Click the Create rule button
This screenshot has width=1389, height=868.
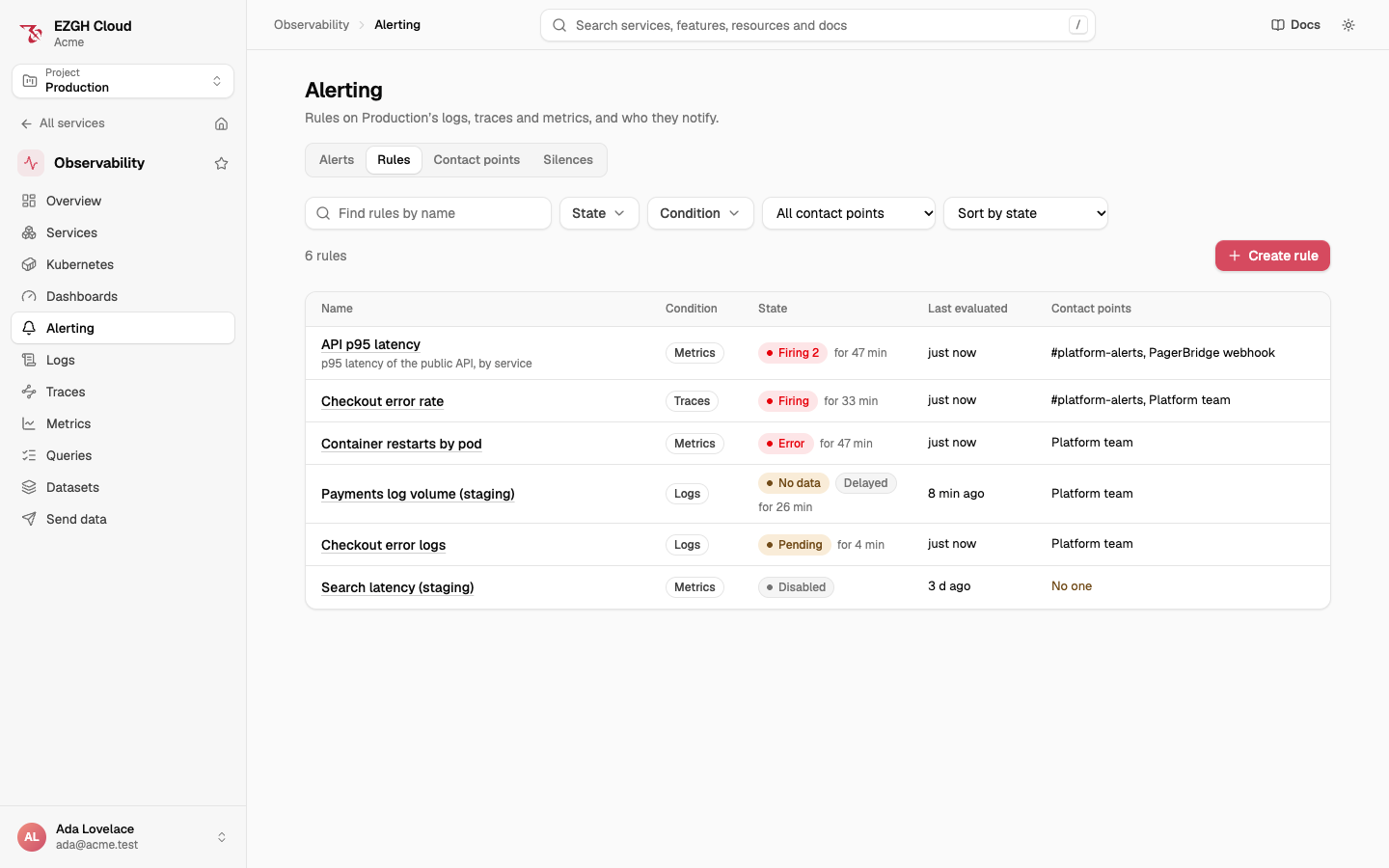coord(1272,256)
